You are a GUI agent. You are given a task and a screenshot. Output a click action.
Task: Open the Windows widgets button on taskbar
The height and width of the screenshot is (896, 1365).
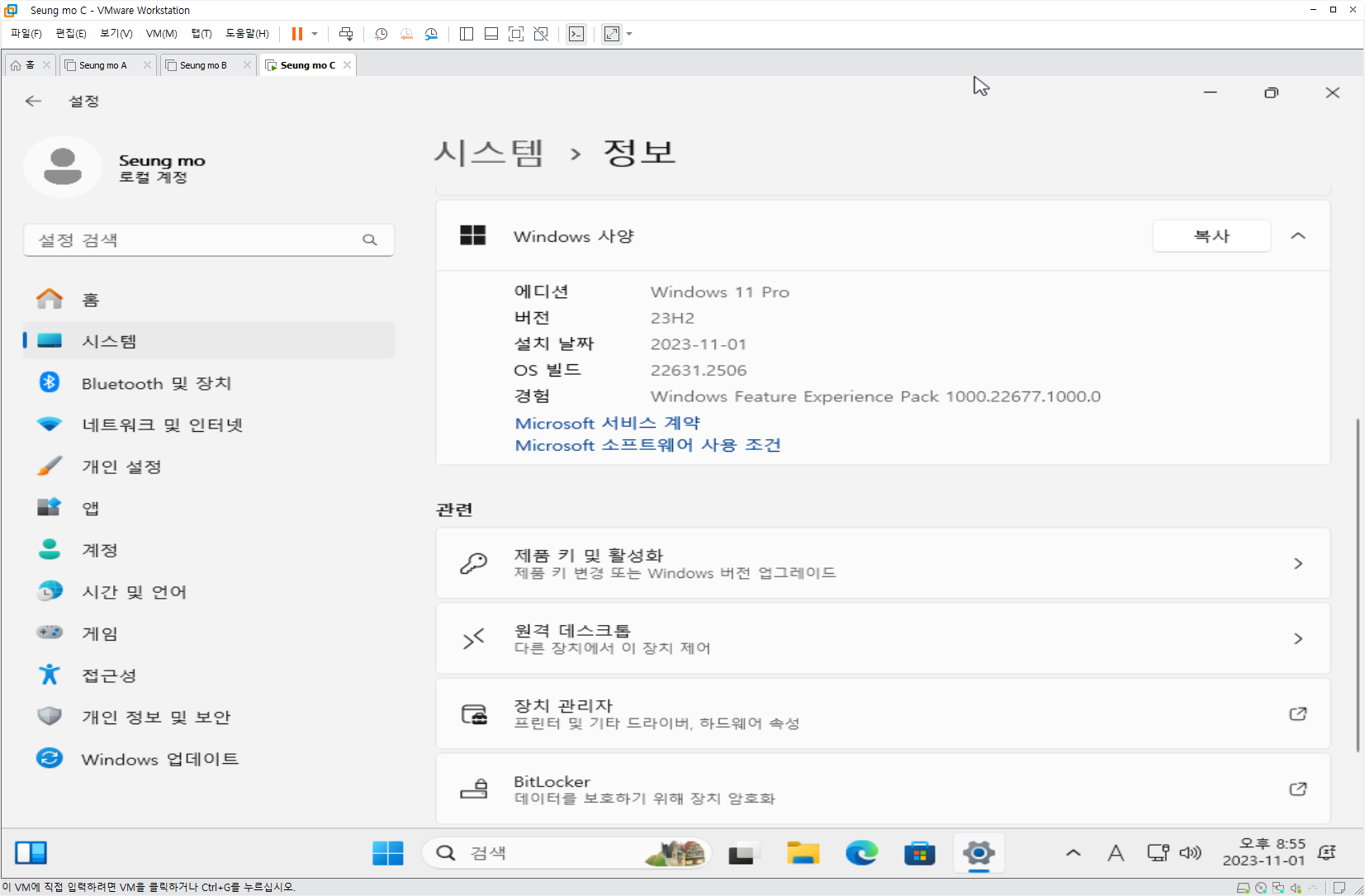[31, 852]
